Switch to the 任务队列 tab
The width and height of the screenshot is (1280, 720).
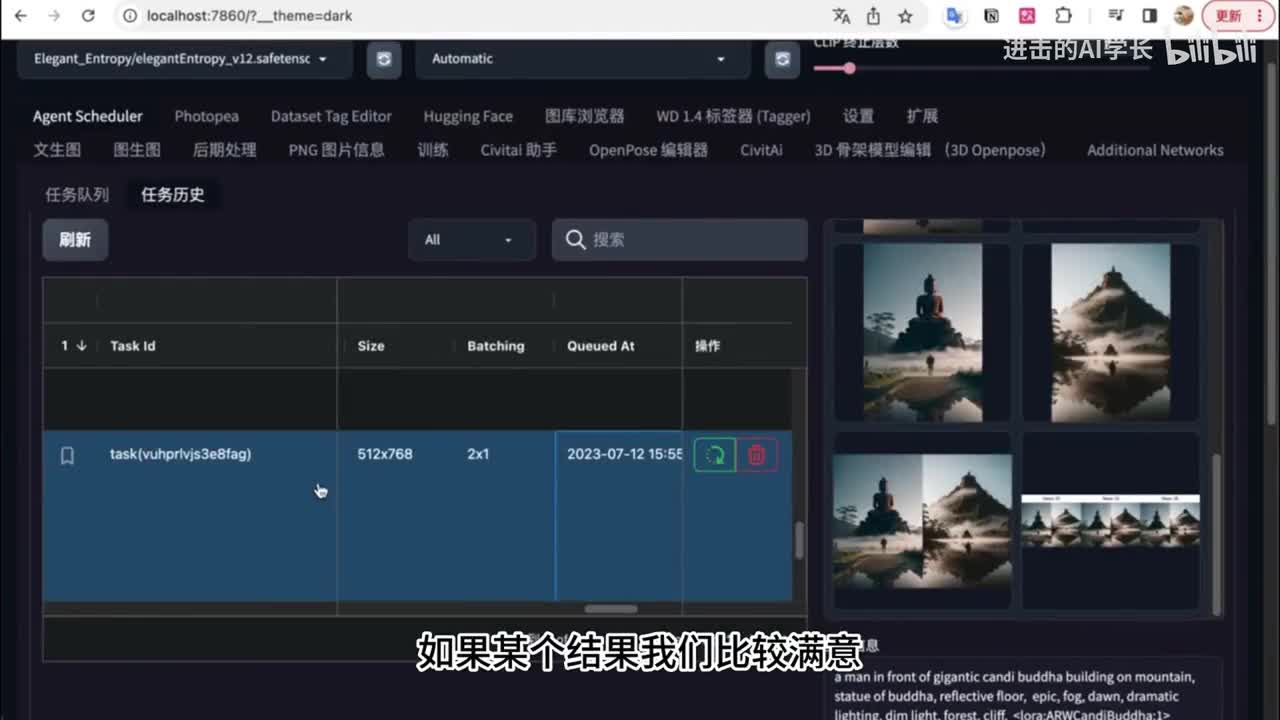point(77,195)
